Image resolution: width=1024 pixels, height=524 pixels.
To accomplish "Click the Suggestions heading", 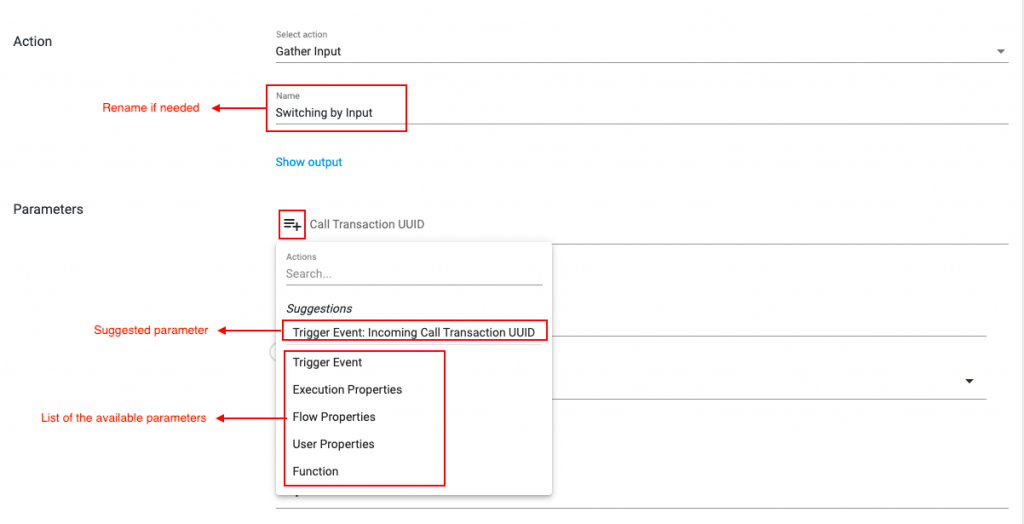I will (x=319, y=308).
